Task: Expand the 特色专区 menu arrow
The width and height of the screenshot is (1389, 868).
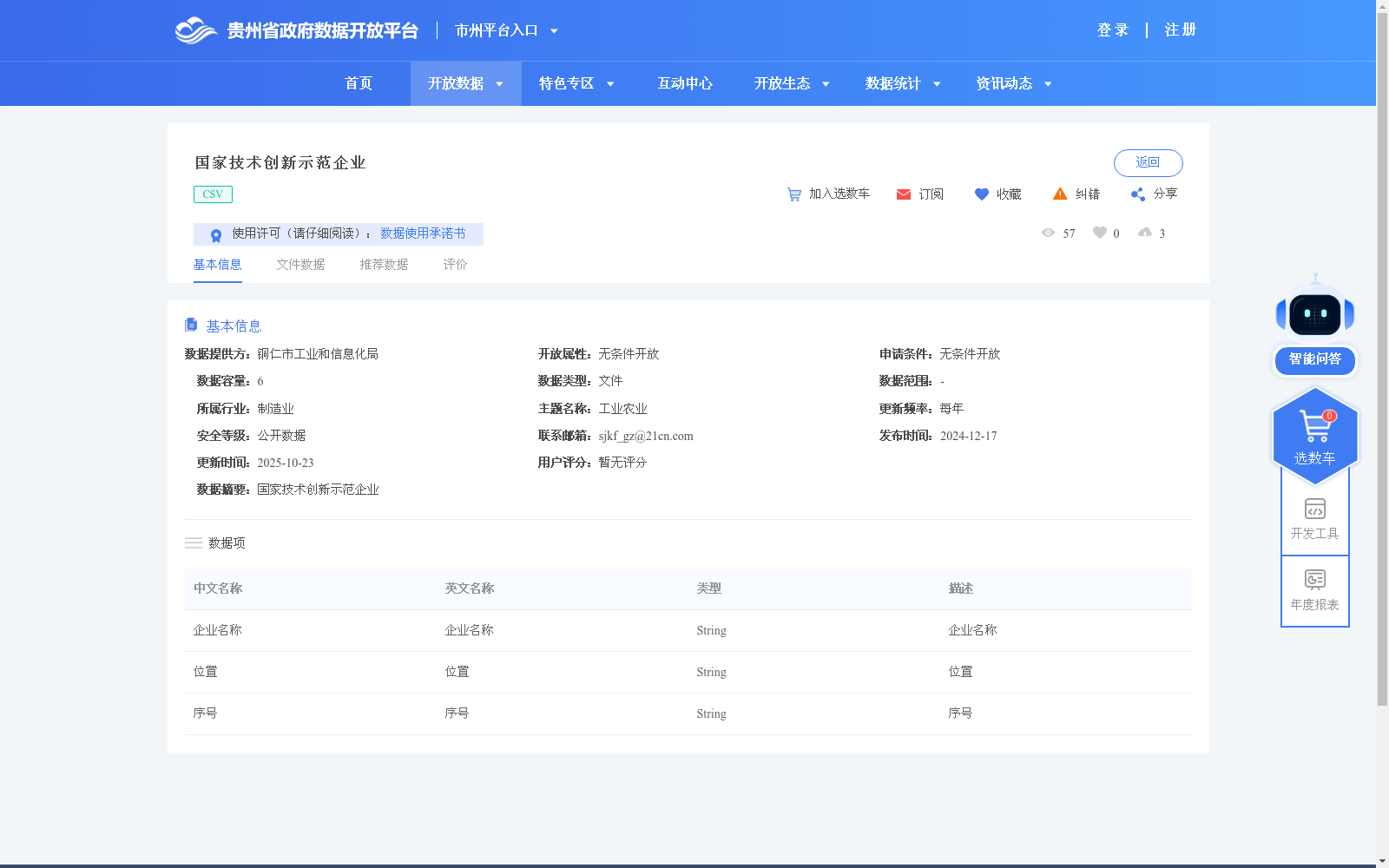Action: (610, 84)
